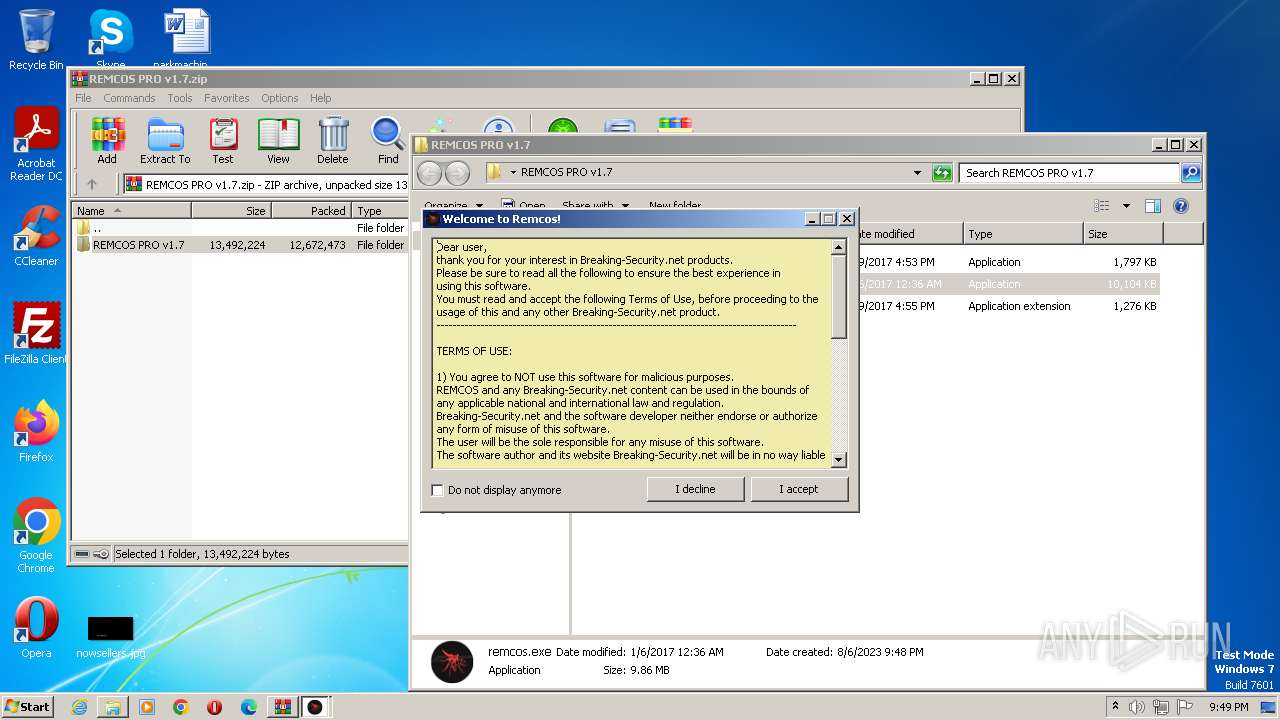
Task: Click the Explorer search magnifier icon
Action: [x=1191, y=172]
